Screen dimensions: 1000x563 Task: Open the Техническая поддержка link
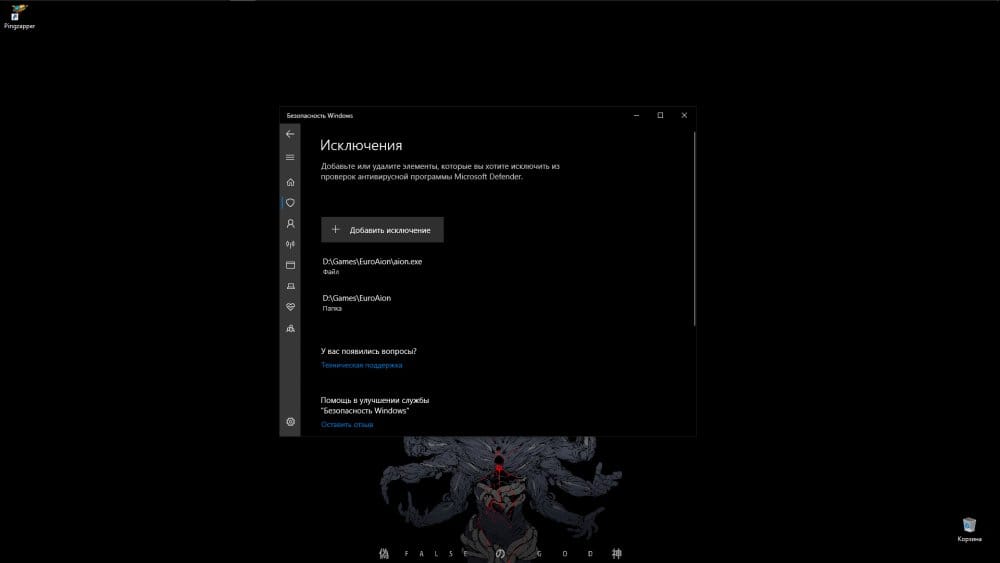pos(361,366)
